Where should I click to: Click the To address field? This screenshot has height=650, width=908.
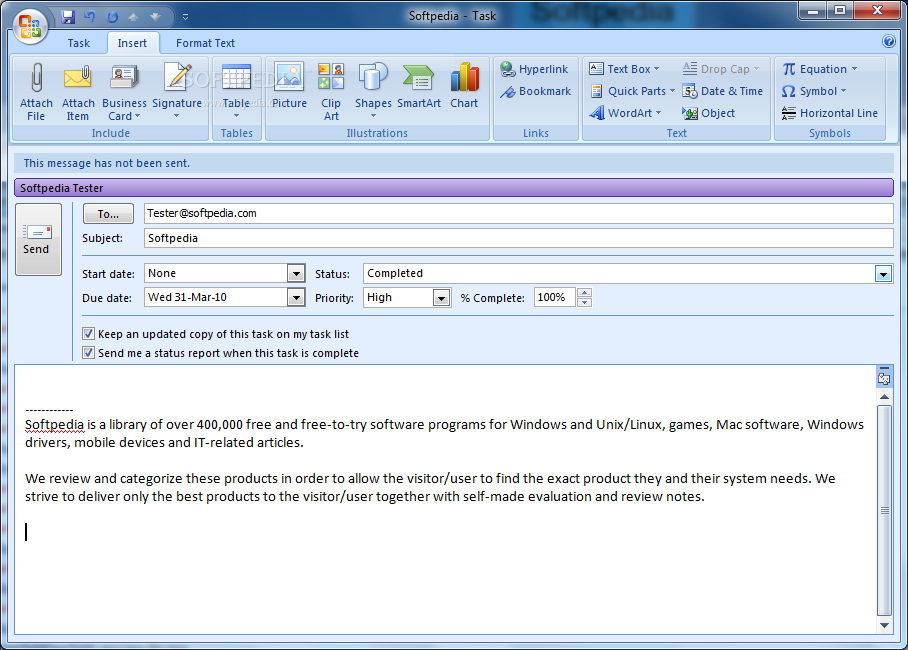[518, 213]
